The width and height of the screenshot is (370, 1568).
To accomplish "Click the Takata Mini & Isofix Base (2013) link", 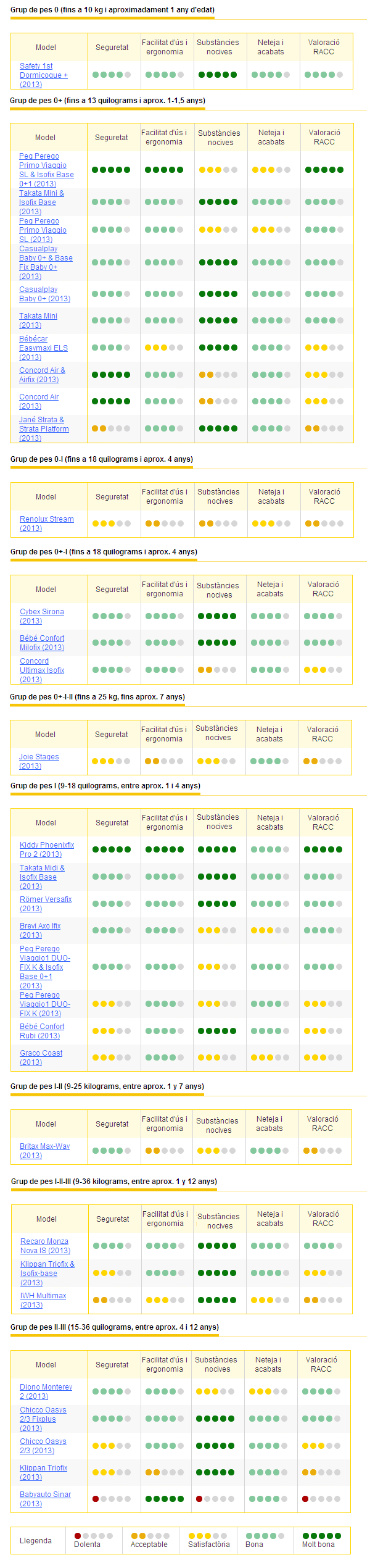I will (41, 202).
